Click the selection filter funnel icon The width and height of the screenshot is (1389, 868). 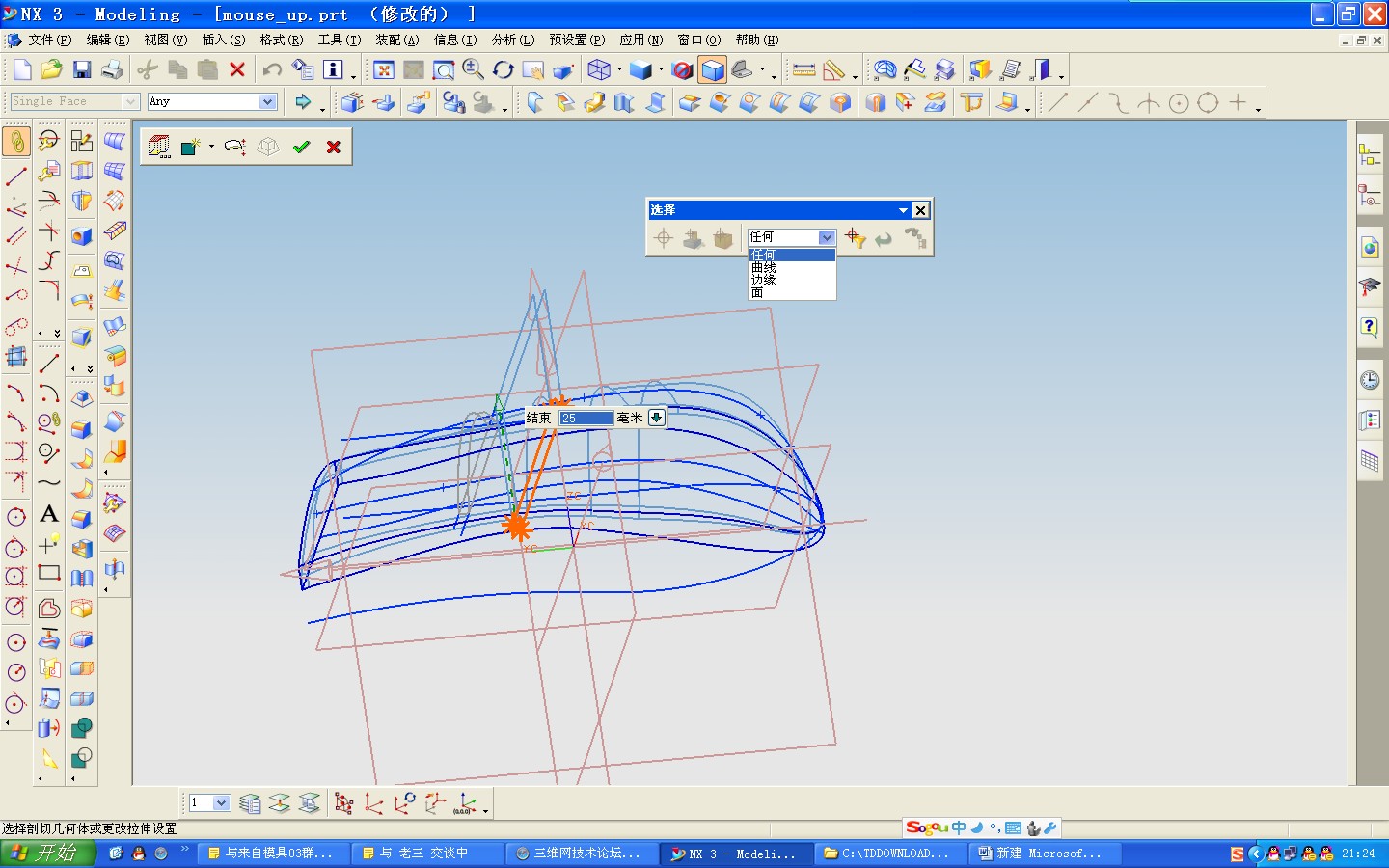tap(855, 237)
